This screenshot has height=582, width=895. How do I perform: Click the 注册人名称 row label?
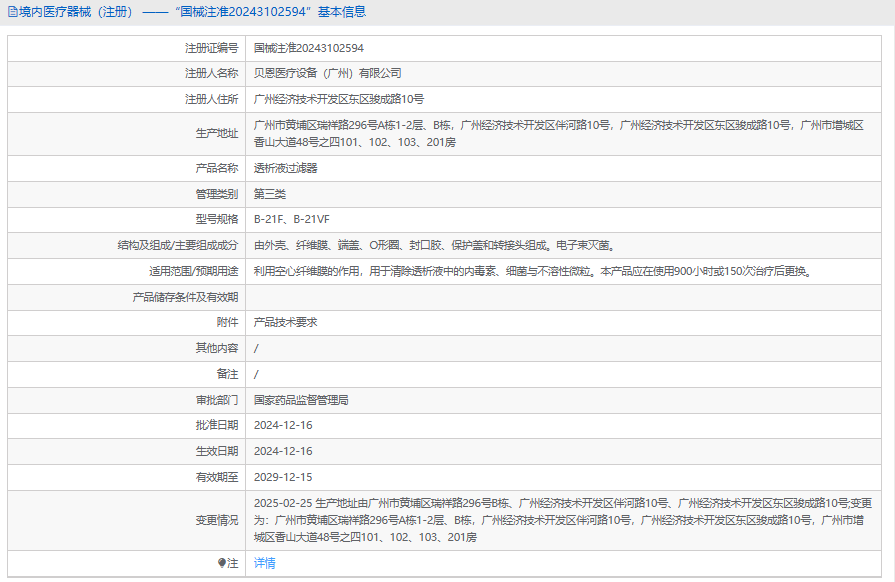(211, 73)
